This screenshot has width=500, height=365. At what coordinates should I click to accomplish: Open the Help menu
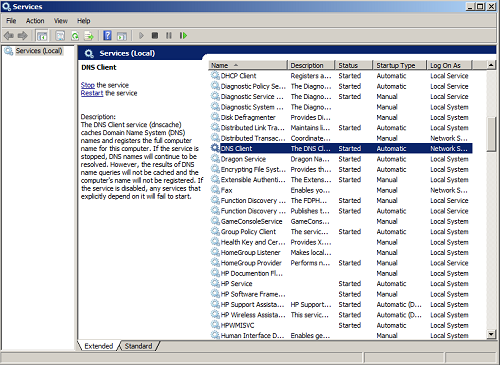click(x=84, y=21)
